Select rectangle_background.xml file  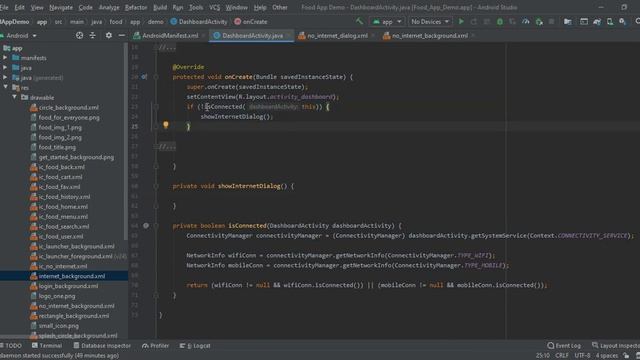point(74,316)
